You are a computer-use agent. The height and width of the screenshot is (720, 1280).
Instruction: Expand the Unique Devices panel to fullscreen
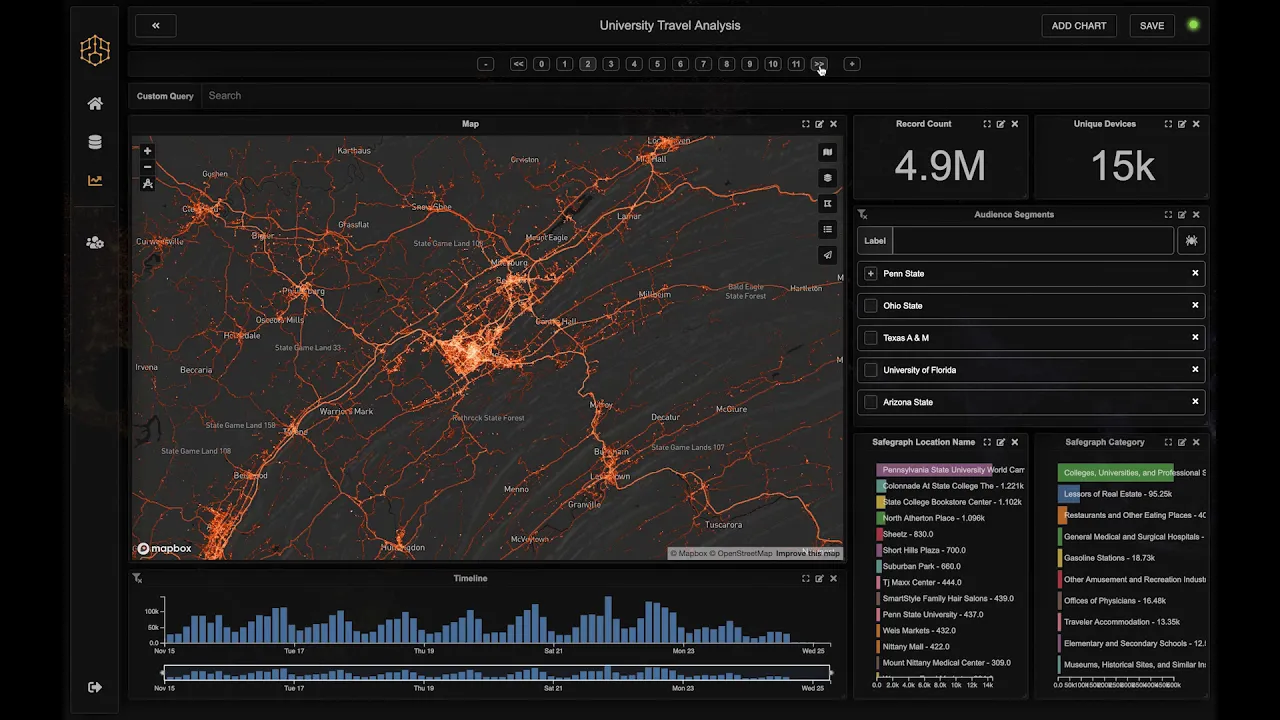coord(1168,124)
